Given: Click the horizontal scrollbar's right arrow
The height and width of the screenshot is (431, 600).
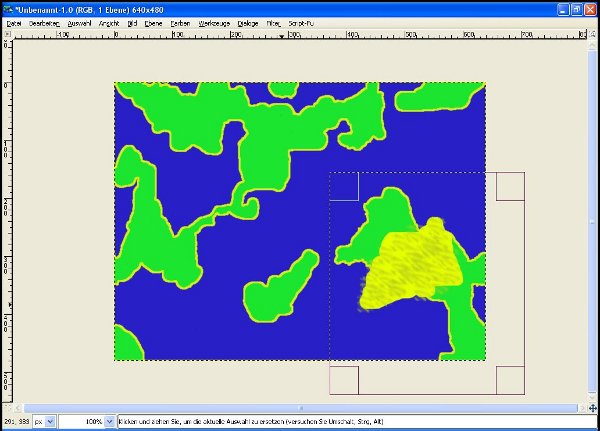Looking at the screenshot, I should (582, 408).
